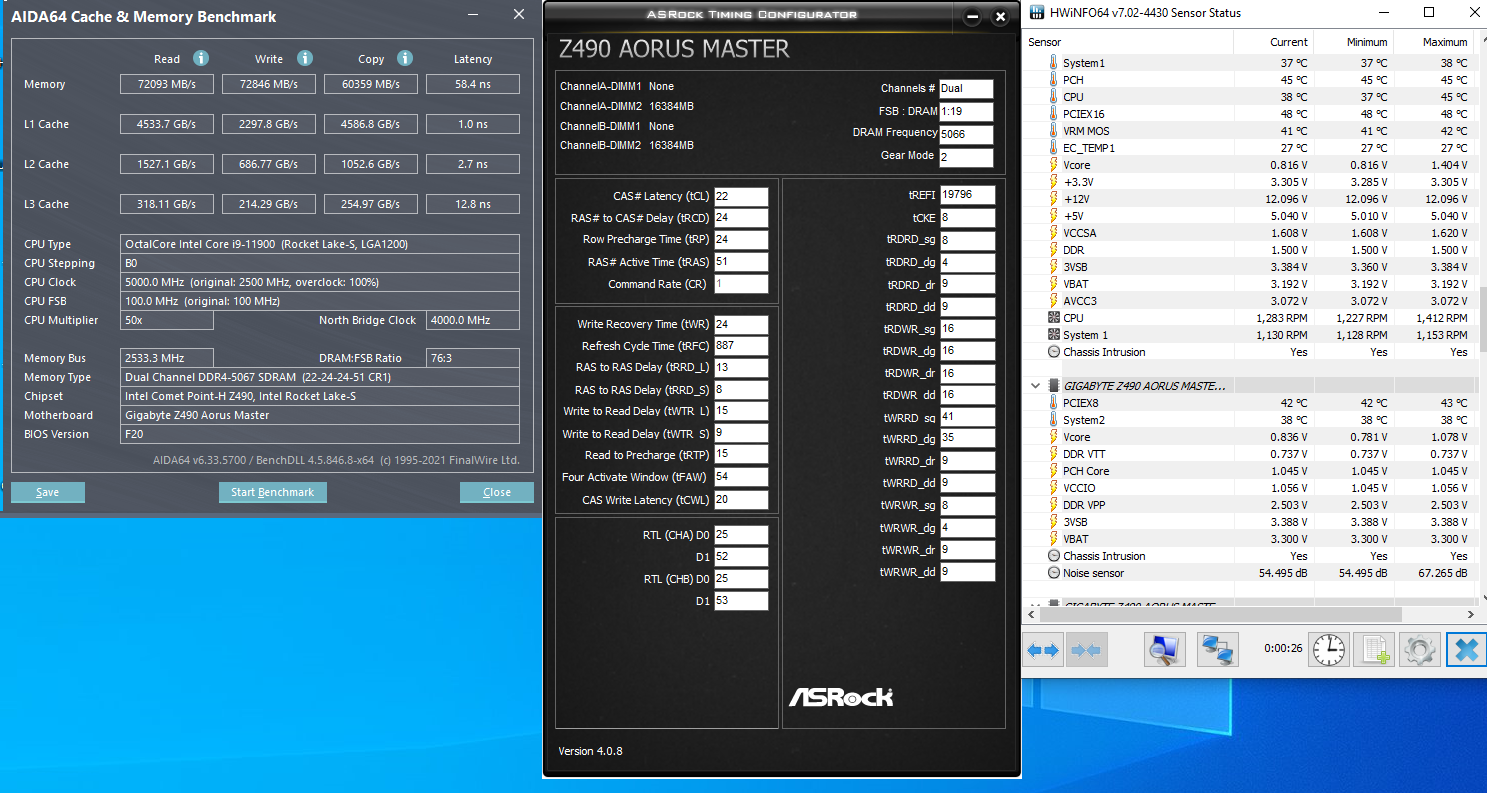This screenshot has width=1487, height=793.
Task: Open the two networked monitors icon in HWiNFO
Action: click(x=1218, y=650)
